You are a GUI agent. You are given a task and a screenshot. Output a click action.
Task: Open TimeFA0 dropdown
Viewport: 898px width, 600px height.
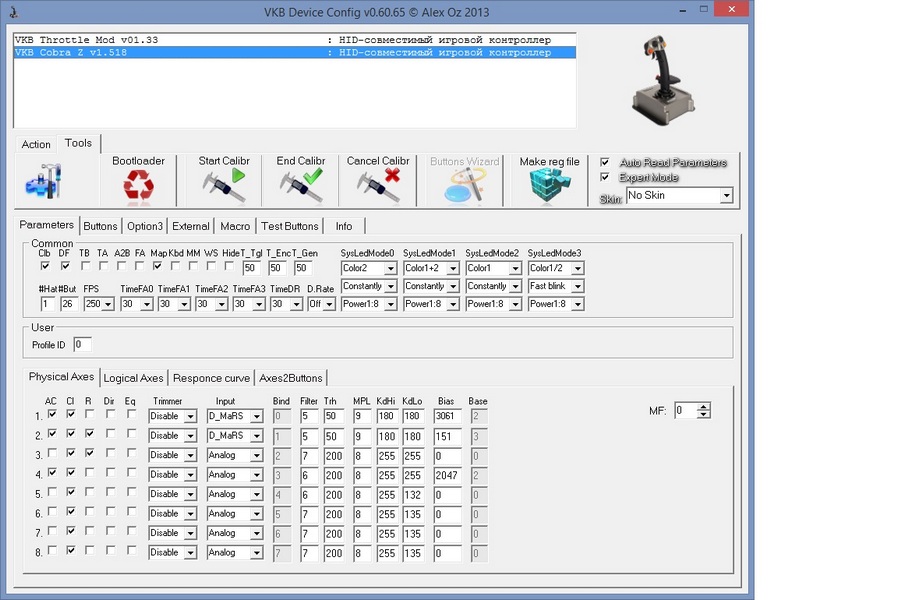click(x=136, y=304)
